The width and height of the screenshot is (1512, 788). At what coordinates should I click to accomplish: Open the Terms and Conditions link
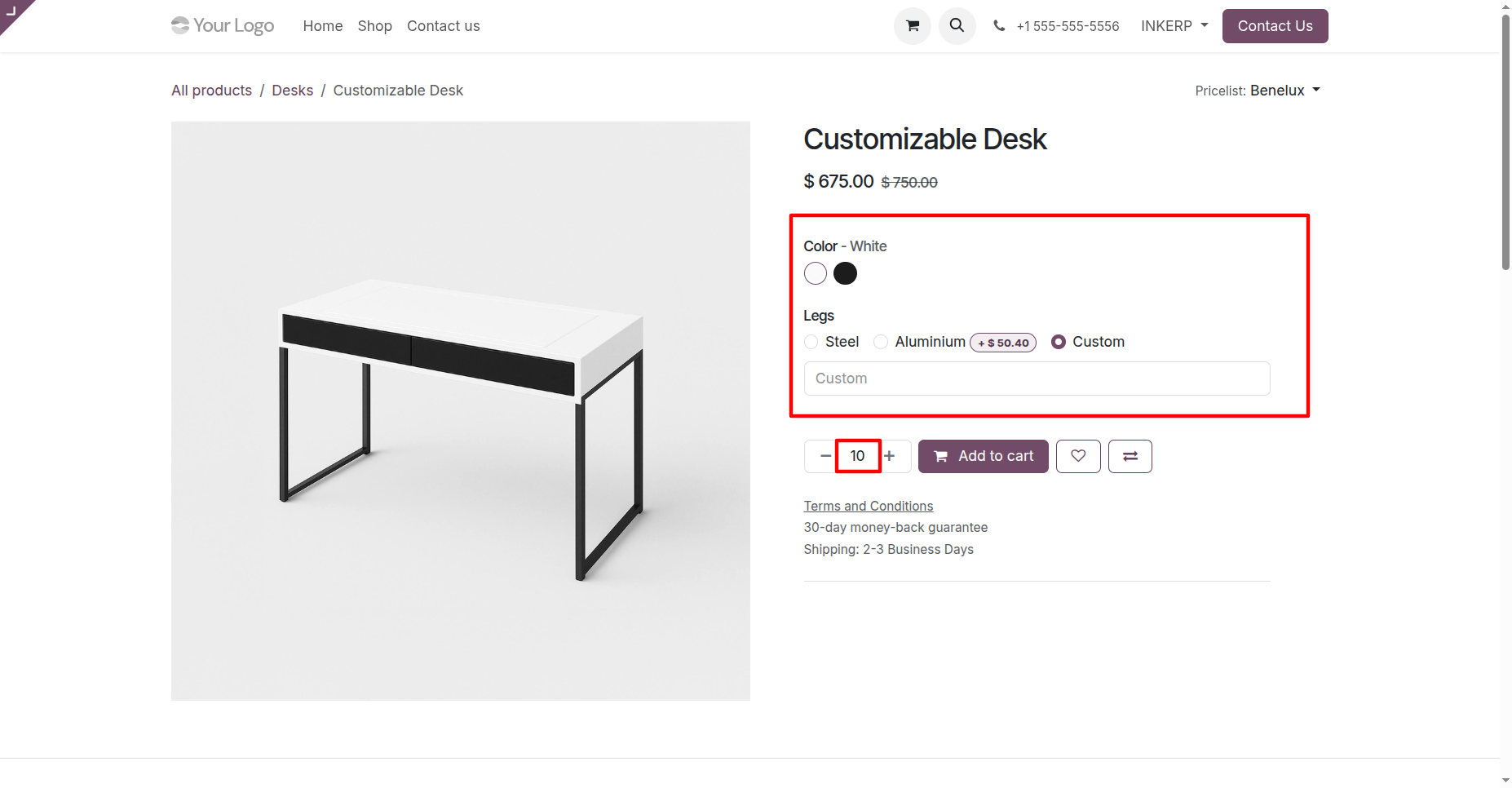tap(869, 506)
